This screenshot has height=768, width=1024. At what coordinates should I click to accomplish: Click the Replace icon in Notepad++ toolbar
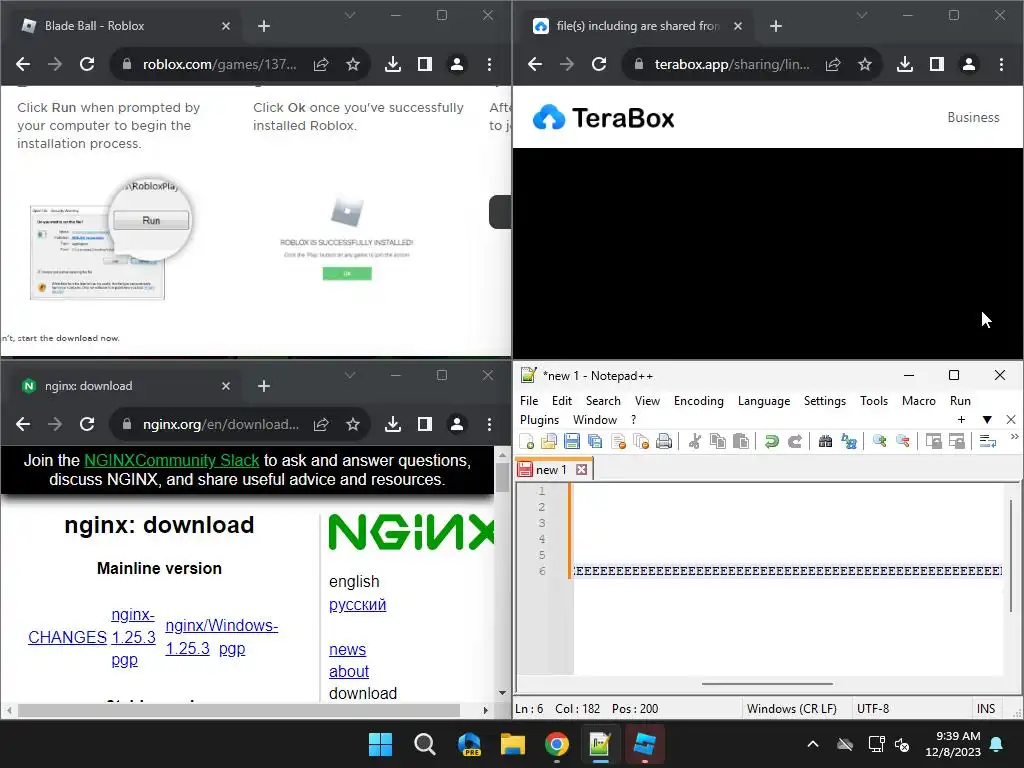coord(848,442)
